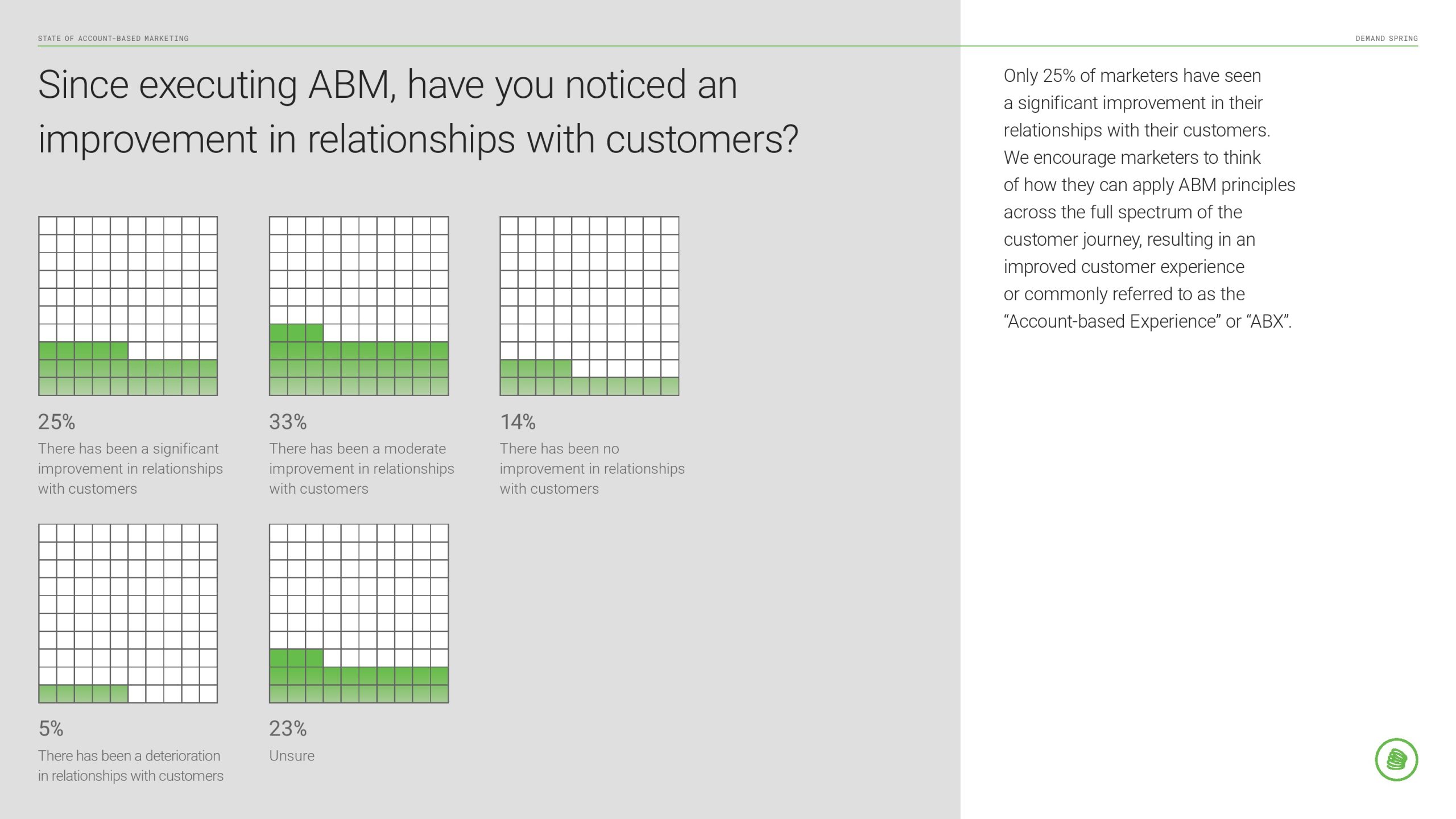Click the 23% percentage figure

(x=288, y=729)
